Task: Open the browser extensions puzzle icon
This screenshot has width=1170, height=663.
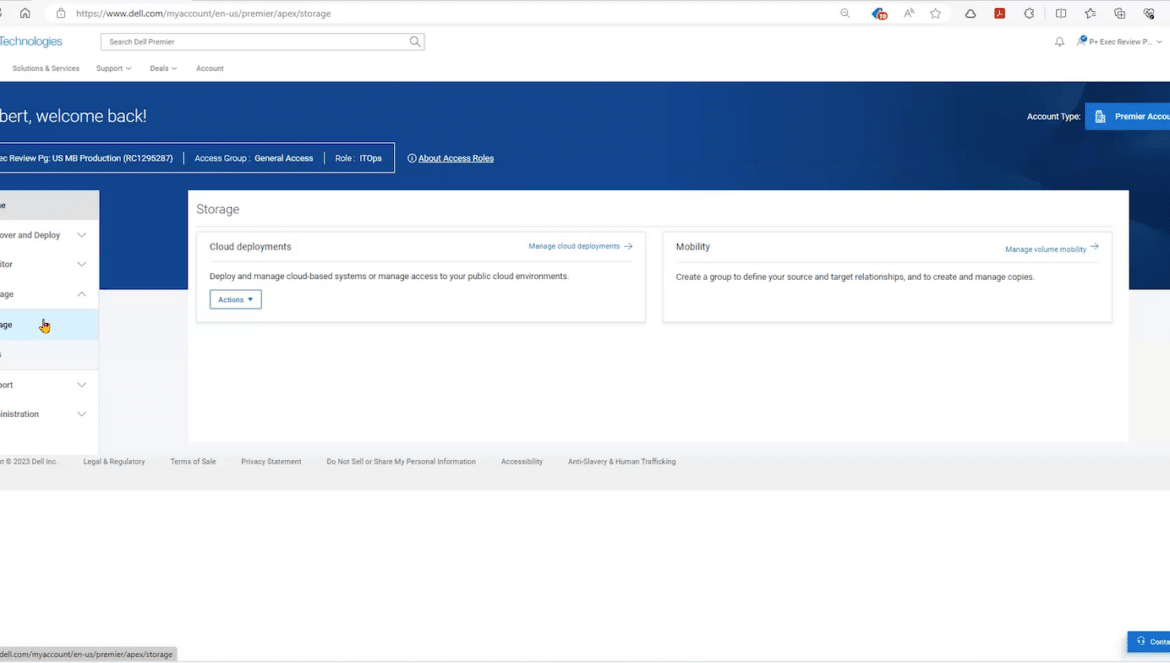Action: tap(1029, 13)
